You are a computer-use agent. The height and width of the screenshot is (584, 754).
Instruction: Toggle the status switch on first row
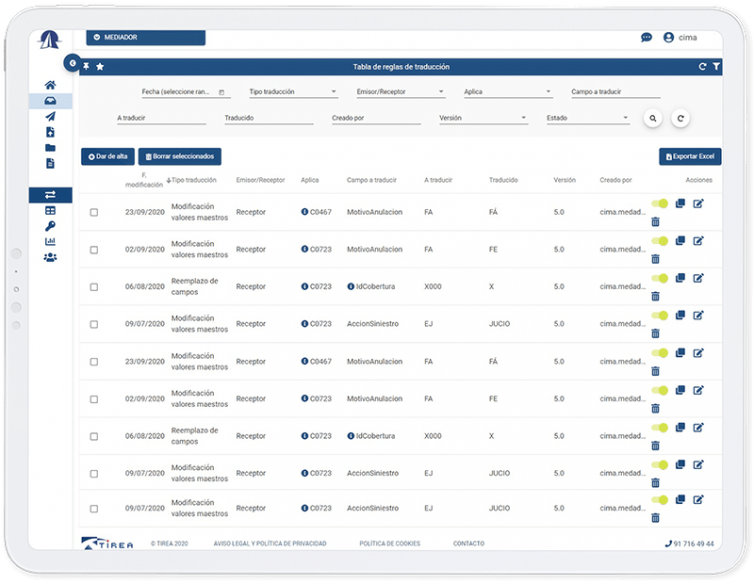coord(659,204)
